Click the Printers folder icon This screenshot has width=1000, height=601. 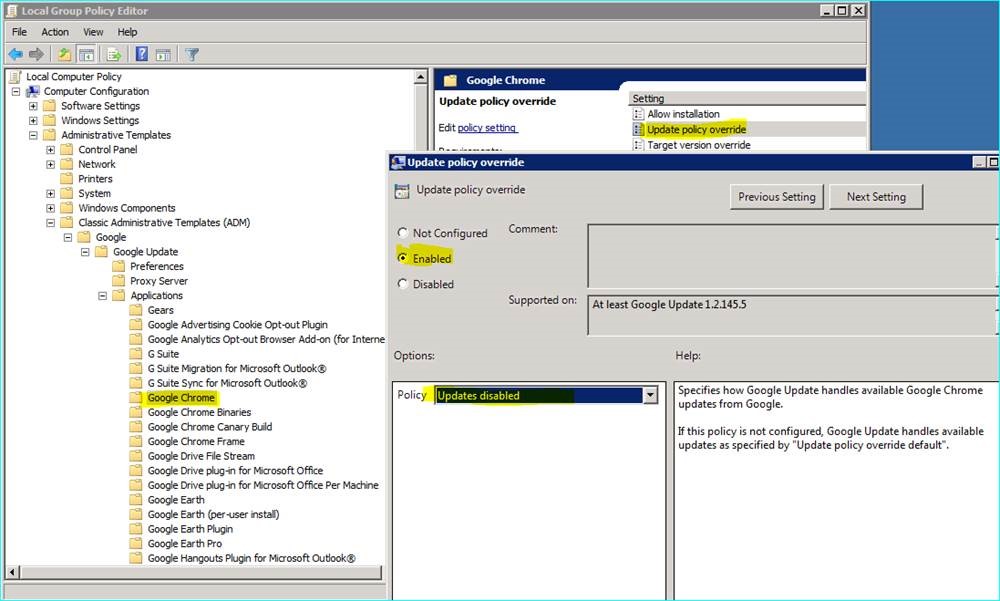67,179
